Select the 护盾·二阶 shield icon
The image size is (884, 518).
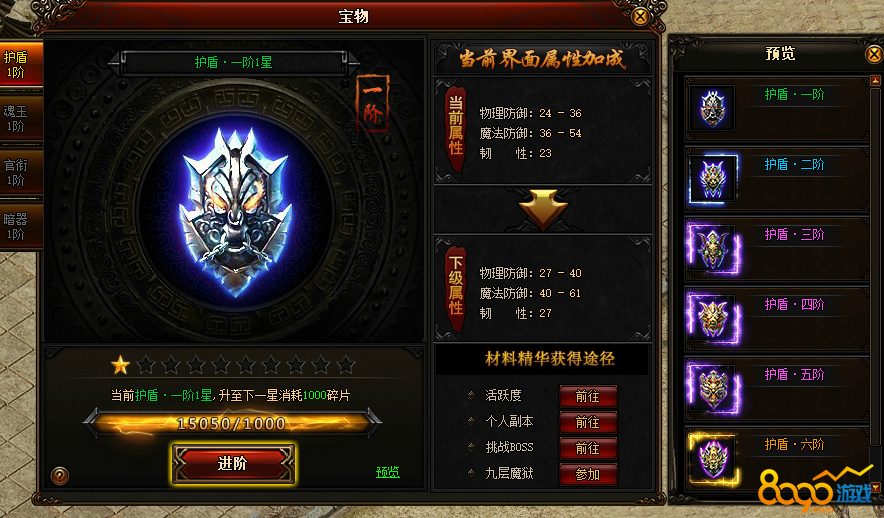point(713,179)
